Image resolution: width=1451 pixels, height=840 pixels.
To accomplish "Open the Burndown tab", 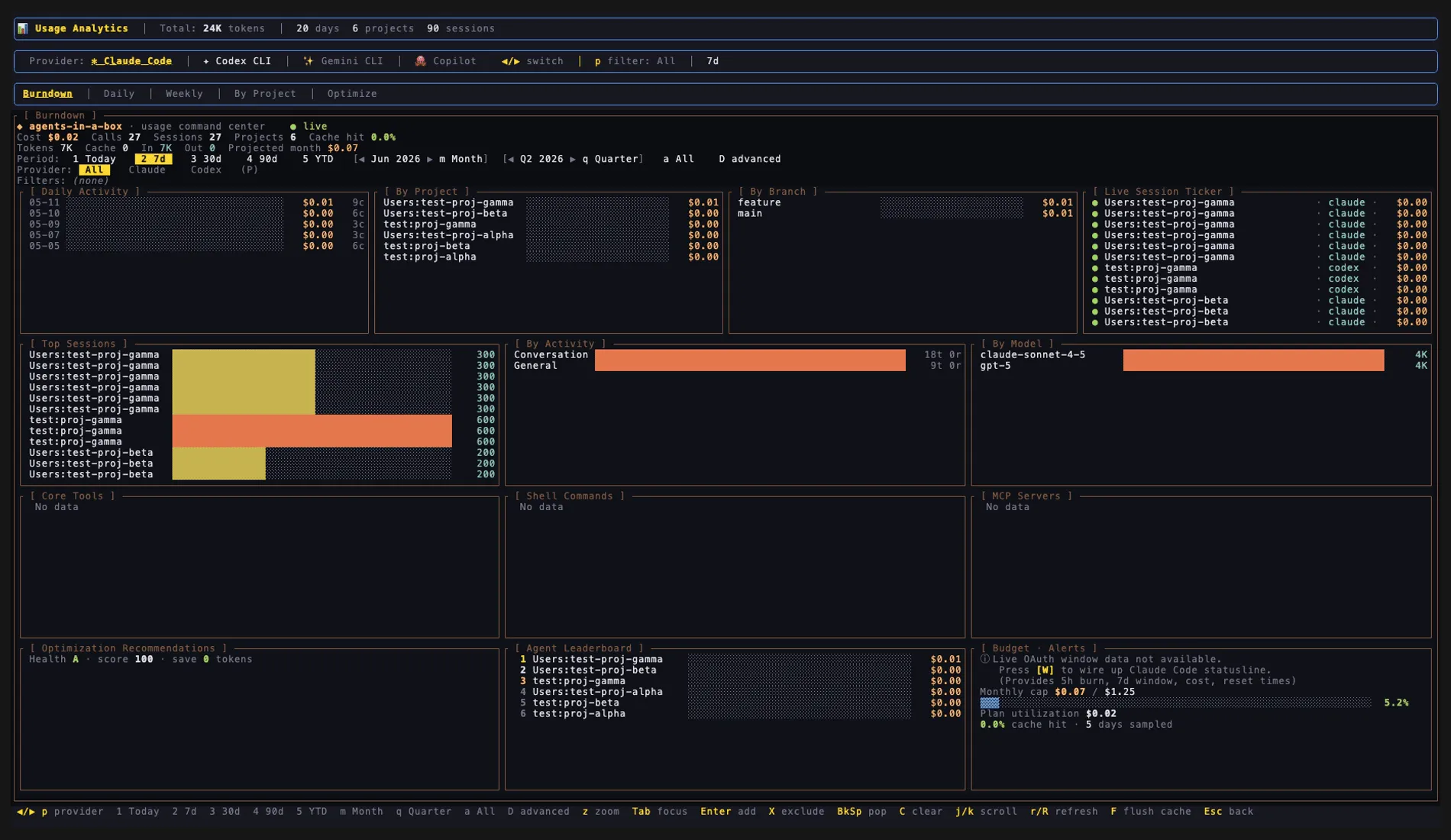I will [x=47, y=94].
